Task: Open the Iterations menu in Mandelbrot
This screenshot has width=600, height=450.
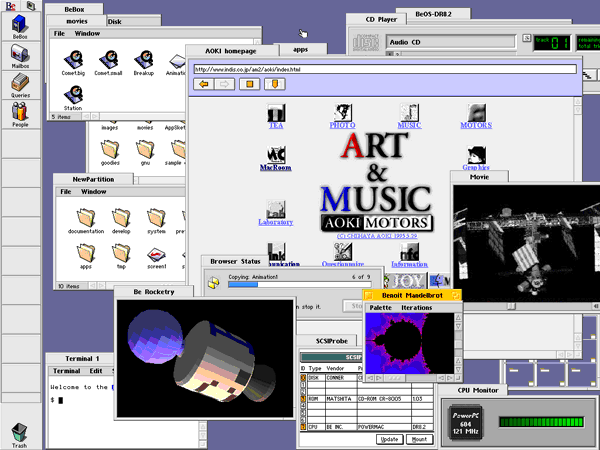Action: pos(416,308)
